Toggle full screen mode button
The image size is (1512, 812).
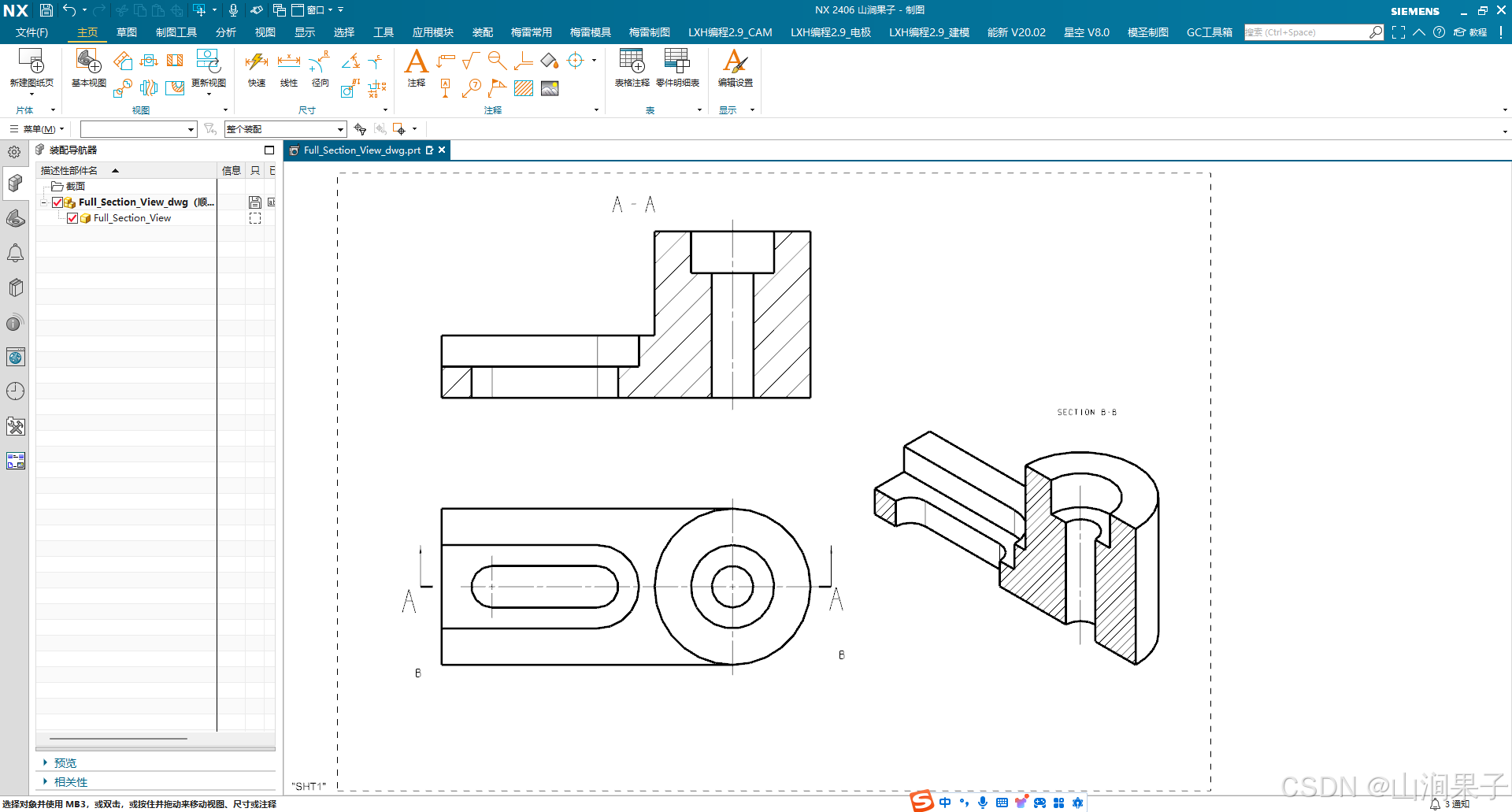[x=1398, y=32]
